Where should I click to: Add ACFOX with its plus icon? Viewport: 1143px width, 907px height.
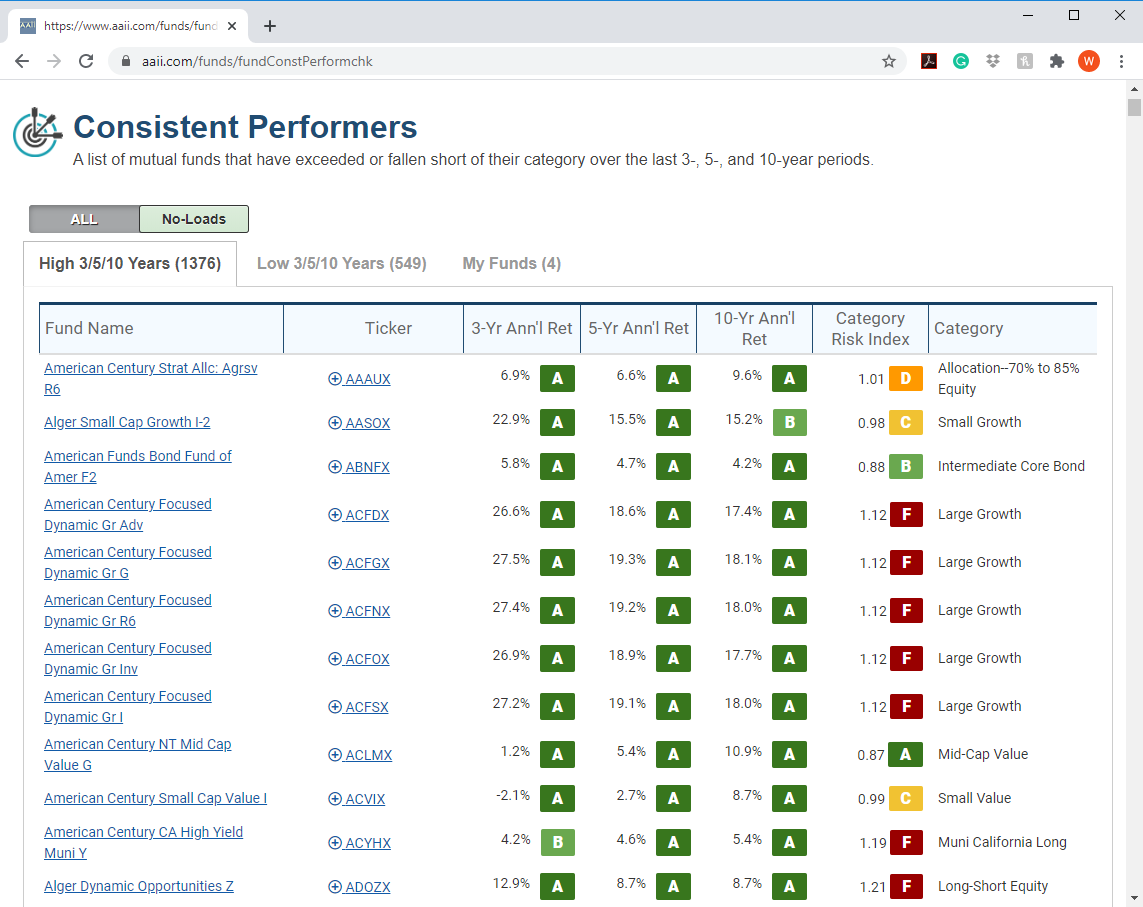[335, 659]
